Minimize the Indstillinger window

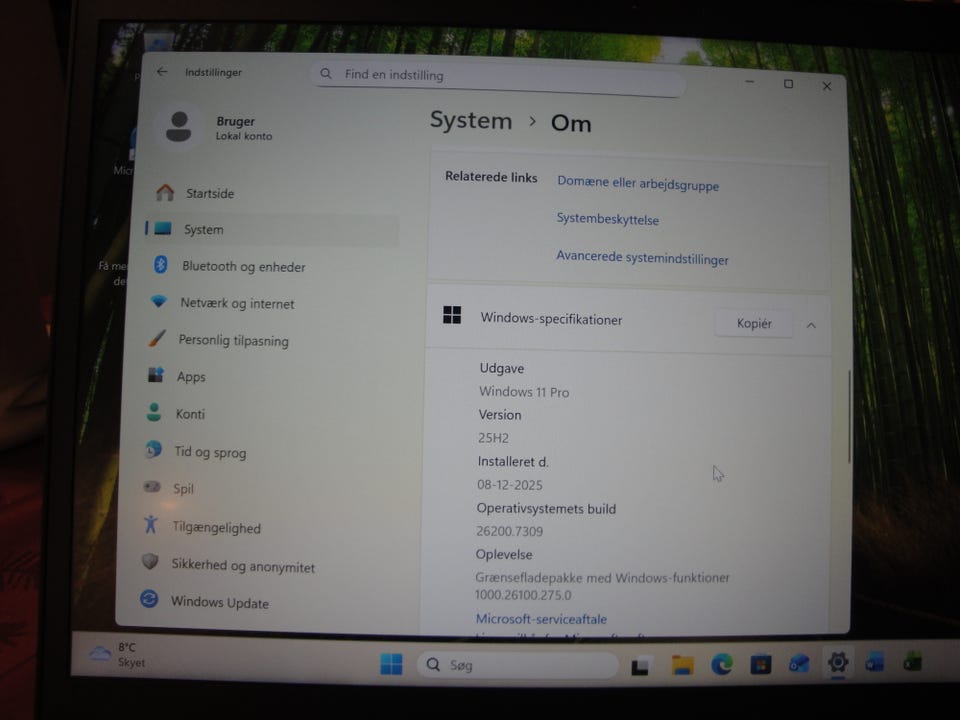pos(749,81)
